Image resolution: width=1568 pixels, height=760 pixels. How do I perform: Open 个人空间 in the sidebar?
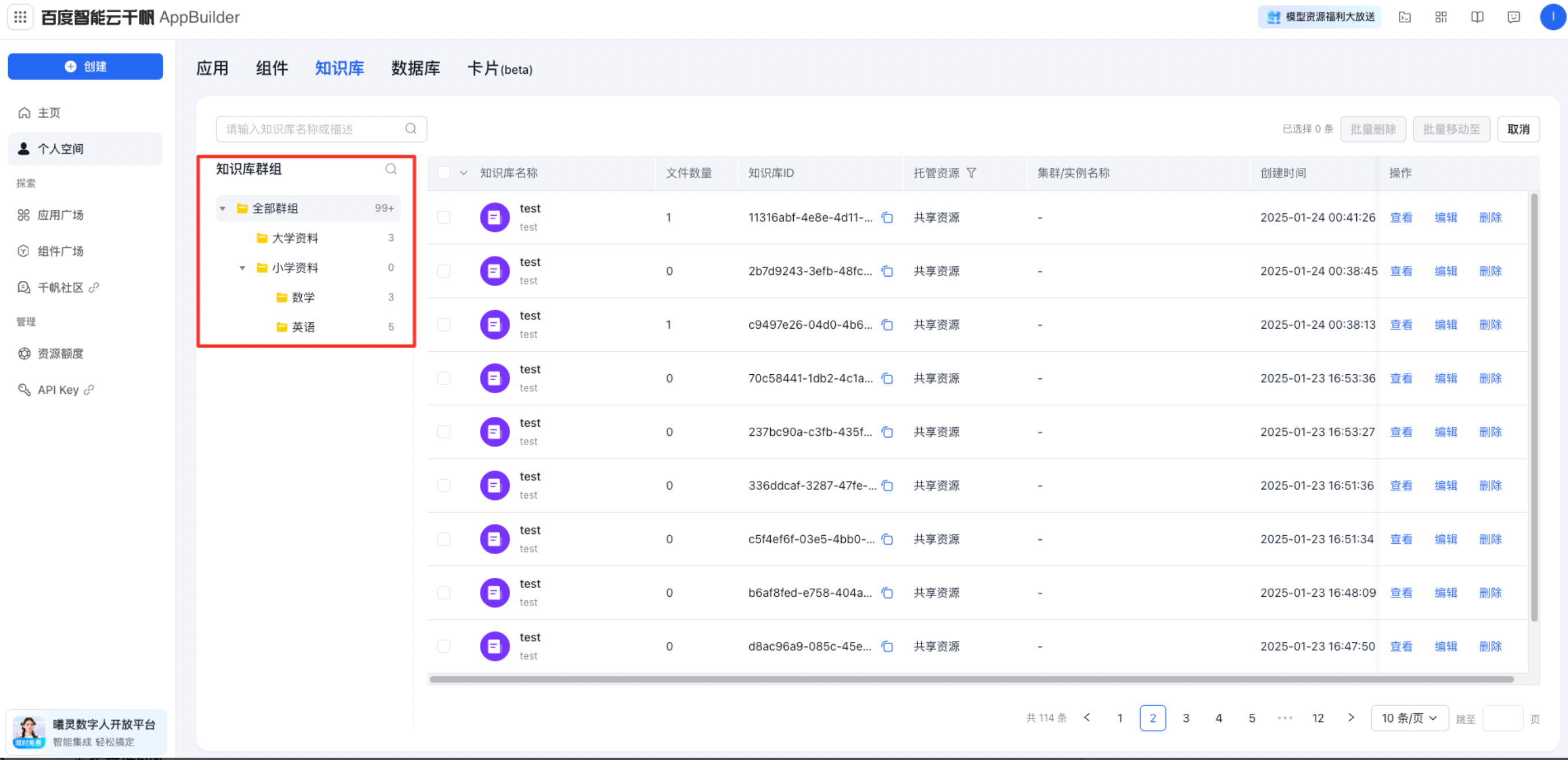point(85,148)
